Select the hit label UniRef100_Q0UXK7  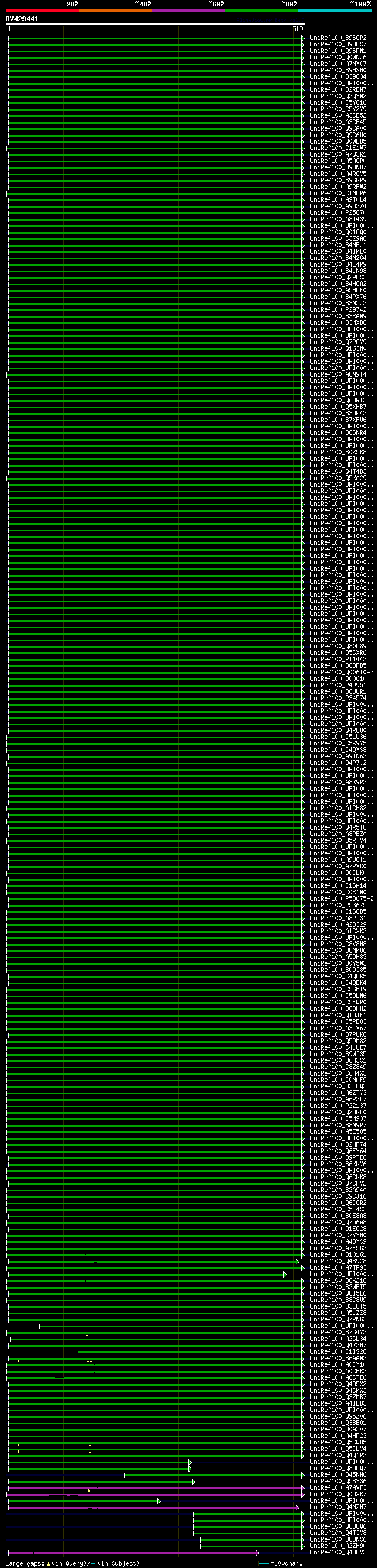(x=338, y=1494)
